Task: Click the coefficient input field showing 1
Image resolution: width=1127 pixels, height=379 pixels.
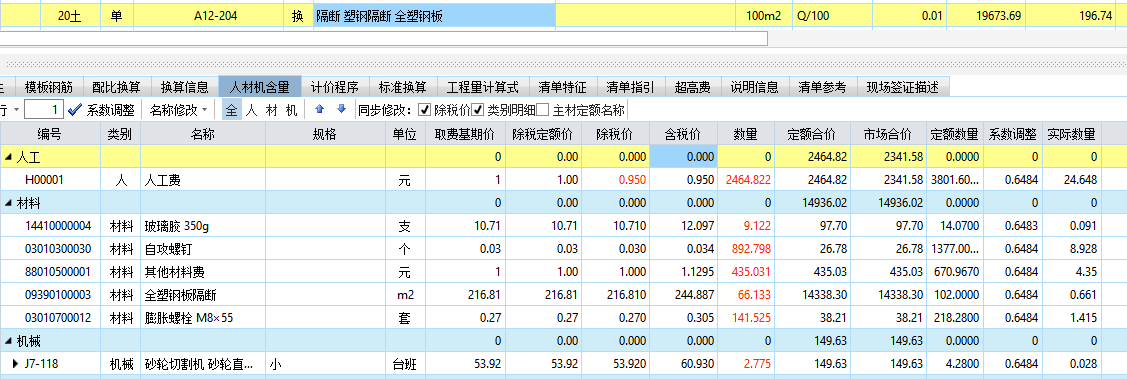Action: tap(44, 110)
